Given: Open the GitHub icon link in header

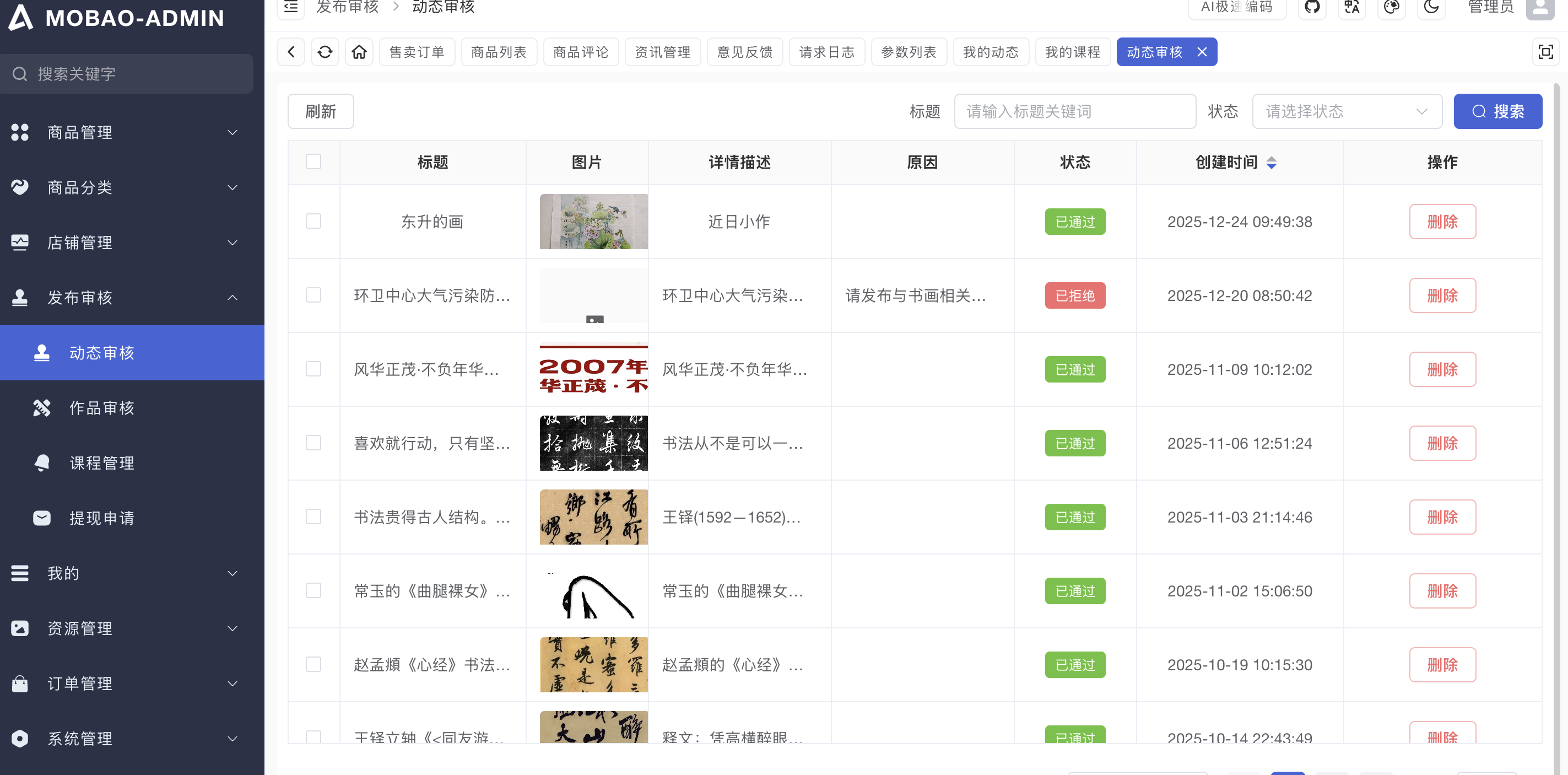Looking at the screenshot, I should point(1312,7).
